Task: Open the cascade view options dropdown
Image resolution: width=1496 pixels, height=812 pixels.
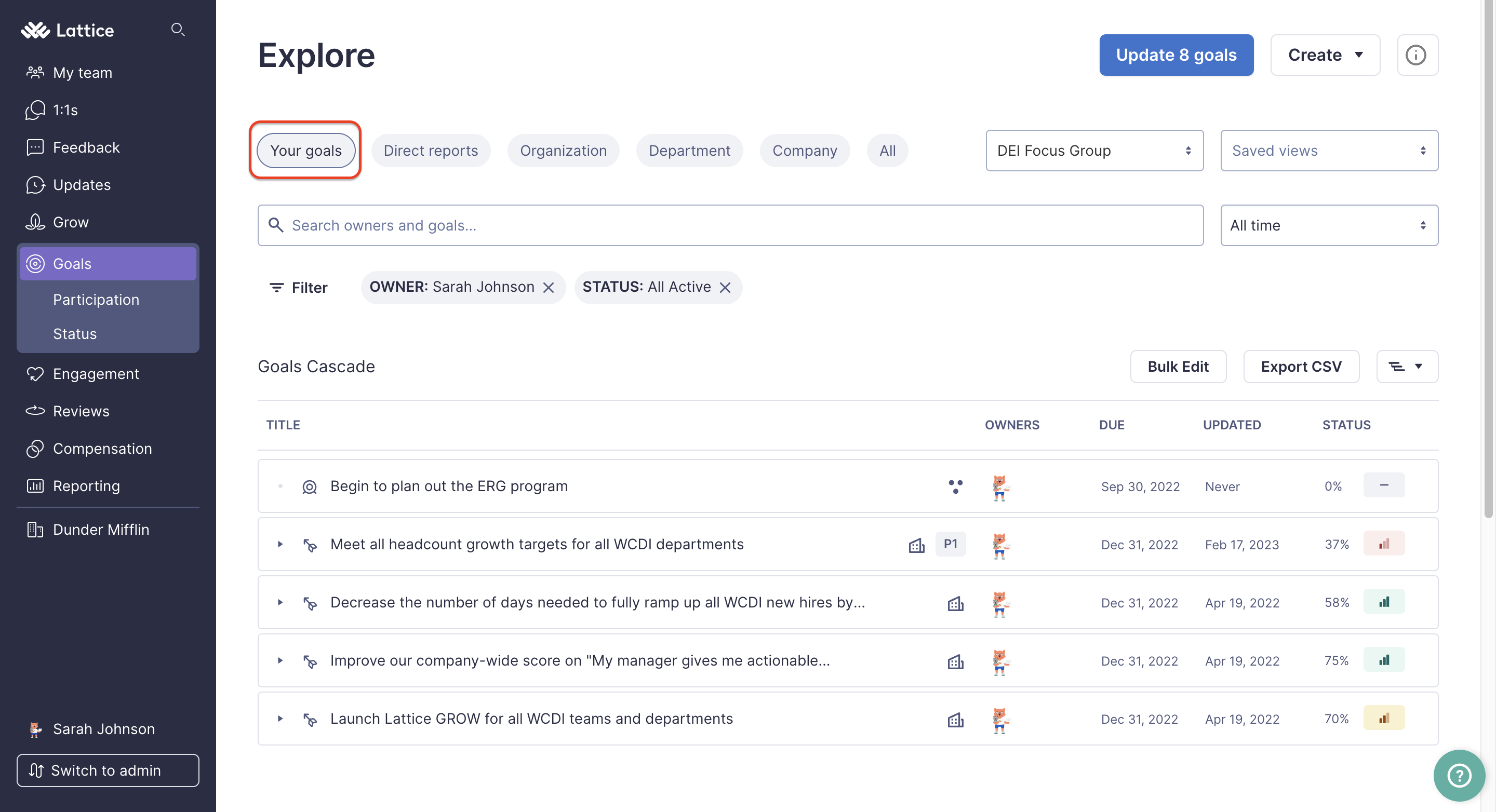Action: coord(1407,366)
